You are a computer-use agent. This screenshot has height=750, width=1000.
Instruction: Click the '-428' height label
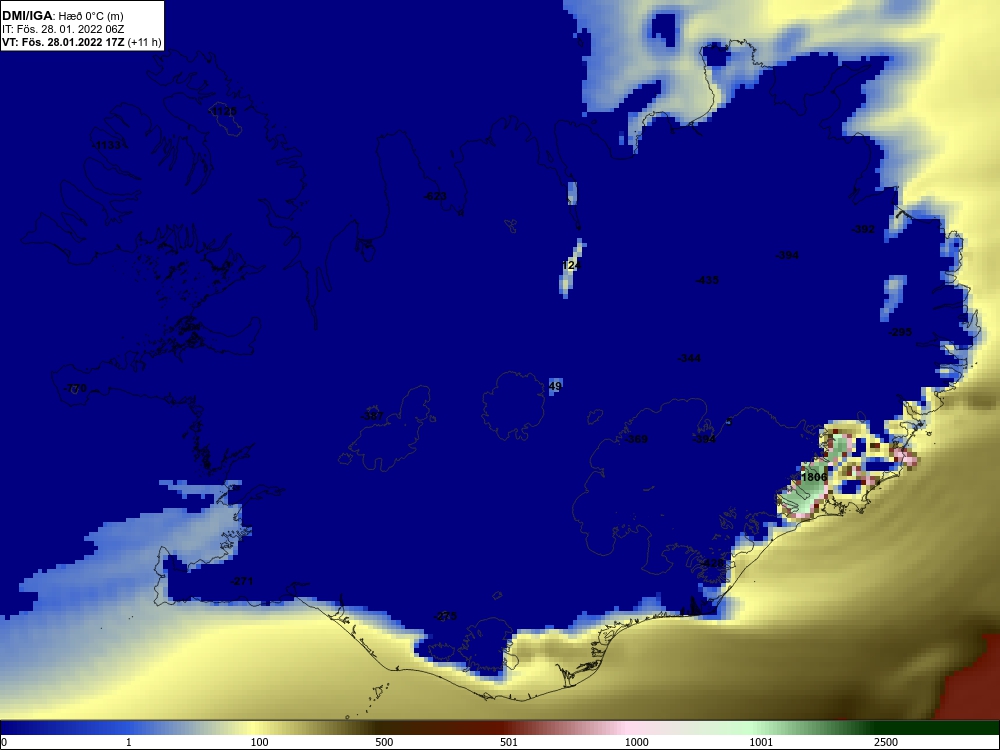point(713,564)
